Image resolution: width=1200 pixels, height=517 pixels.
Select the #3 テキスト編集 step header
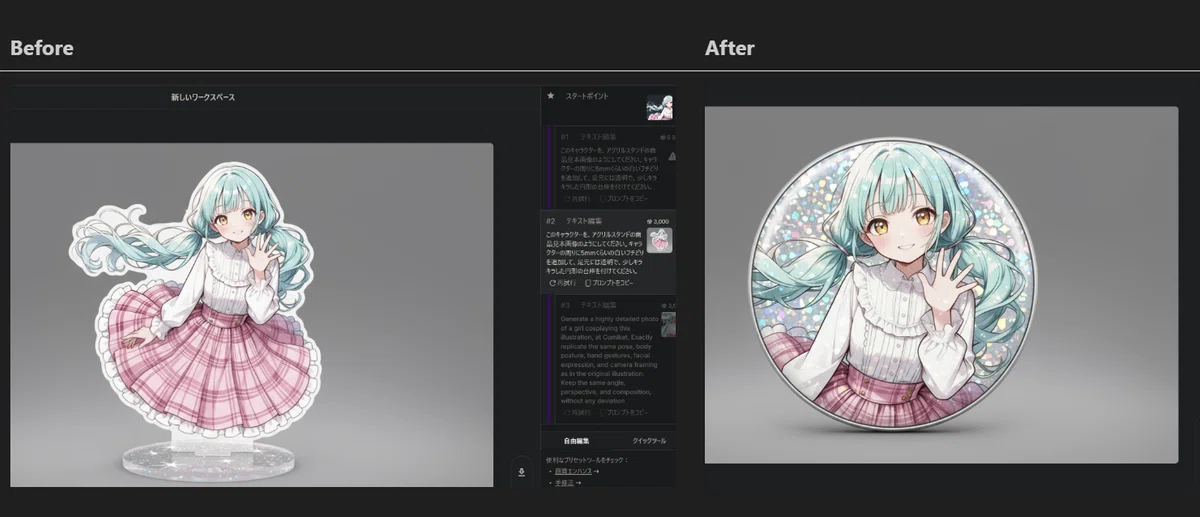[588, 304]
